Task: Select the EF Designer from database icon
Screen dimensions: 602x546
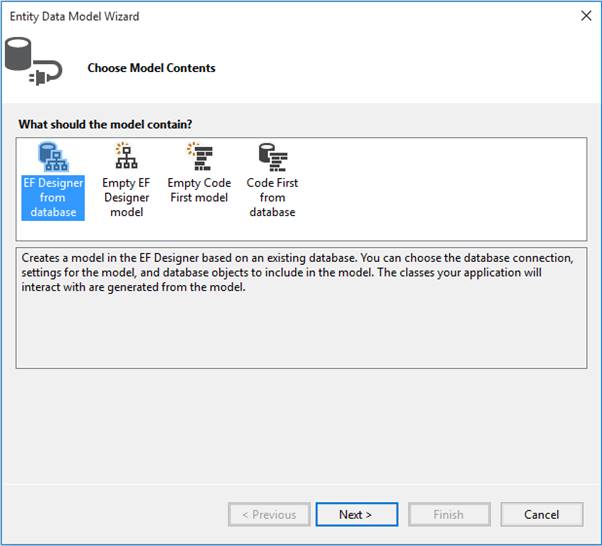Action: (53, 157)
